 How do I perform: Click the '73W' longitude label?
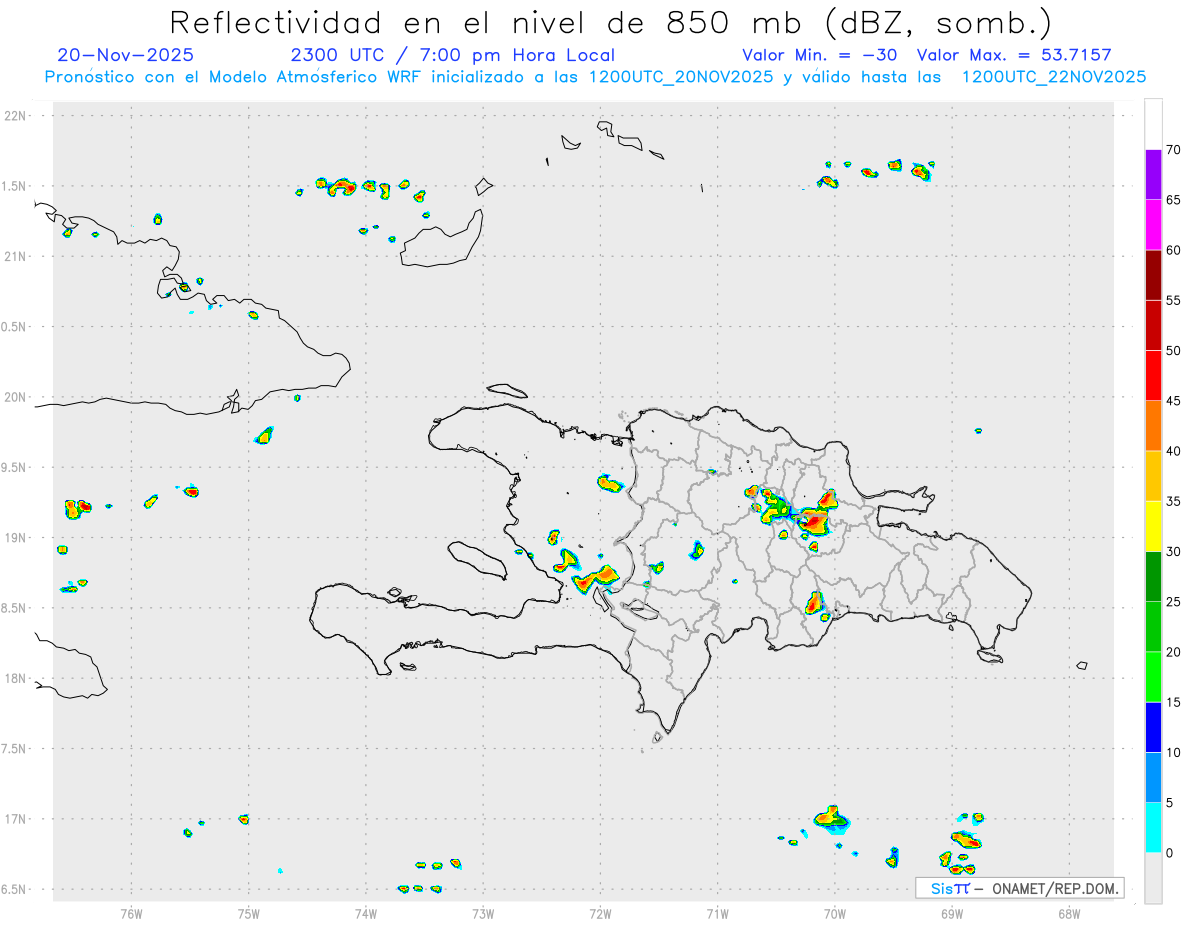click(483, 913)
